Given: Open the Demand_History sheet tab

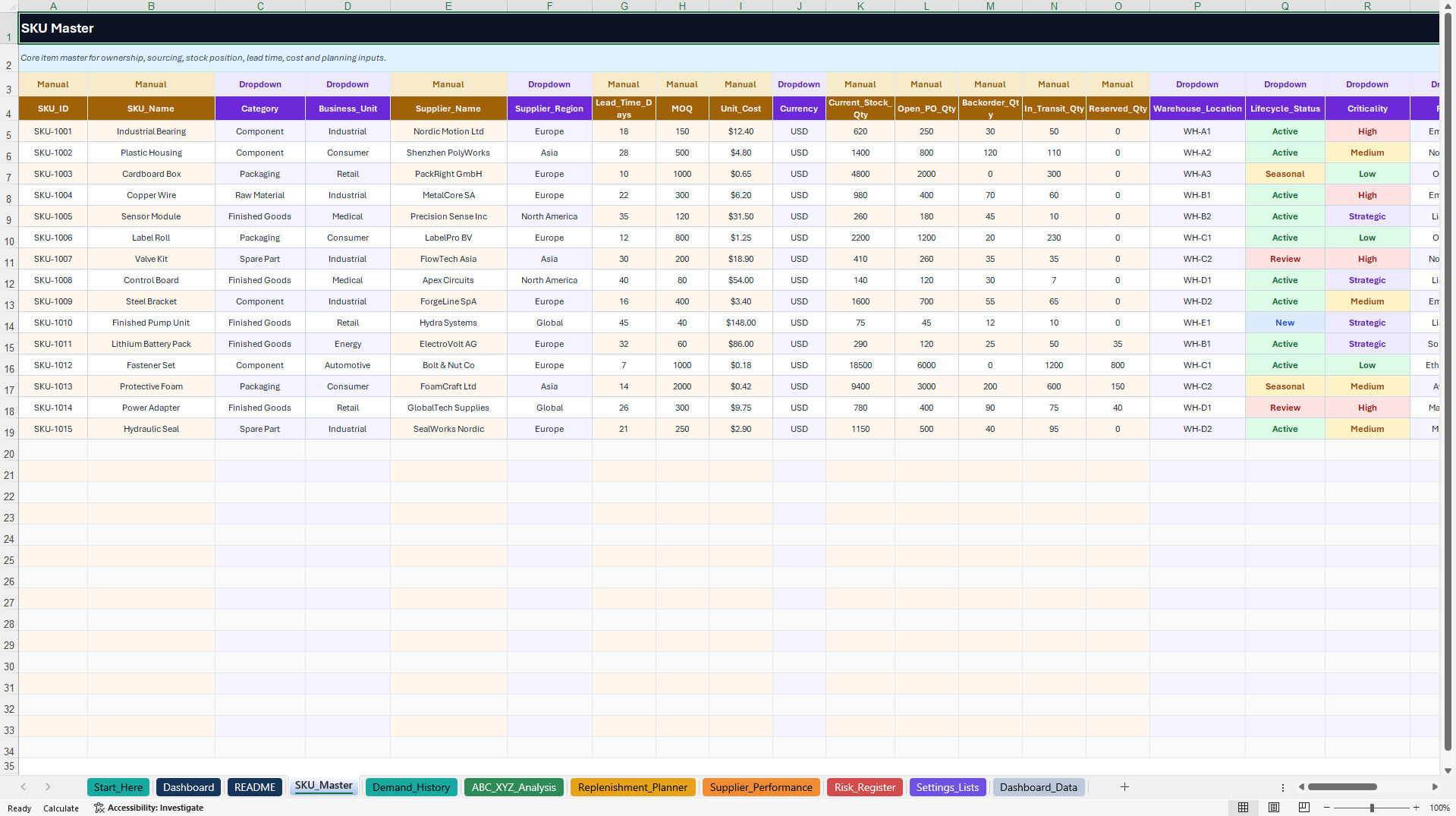Looking at the screenshot, I should [x=411, y=787].
